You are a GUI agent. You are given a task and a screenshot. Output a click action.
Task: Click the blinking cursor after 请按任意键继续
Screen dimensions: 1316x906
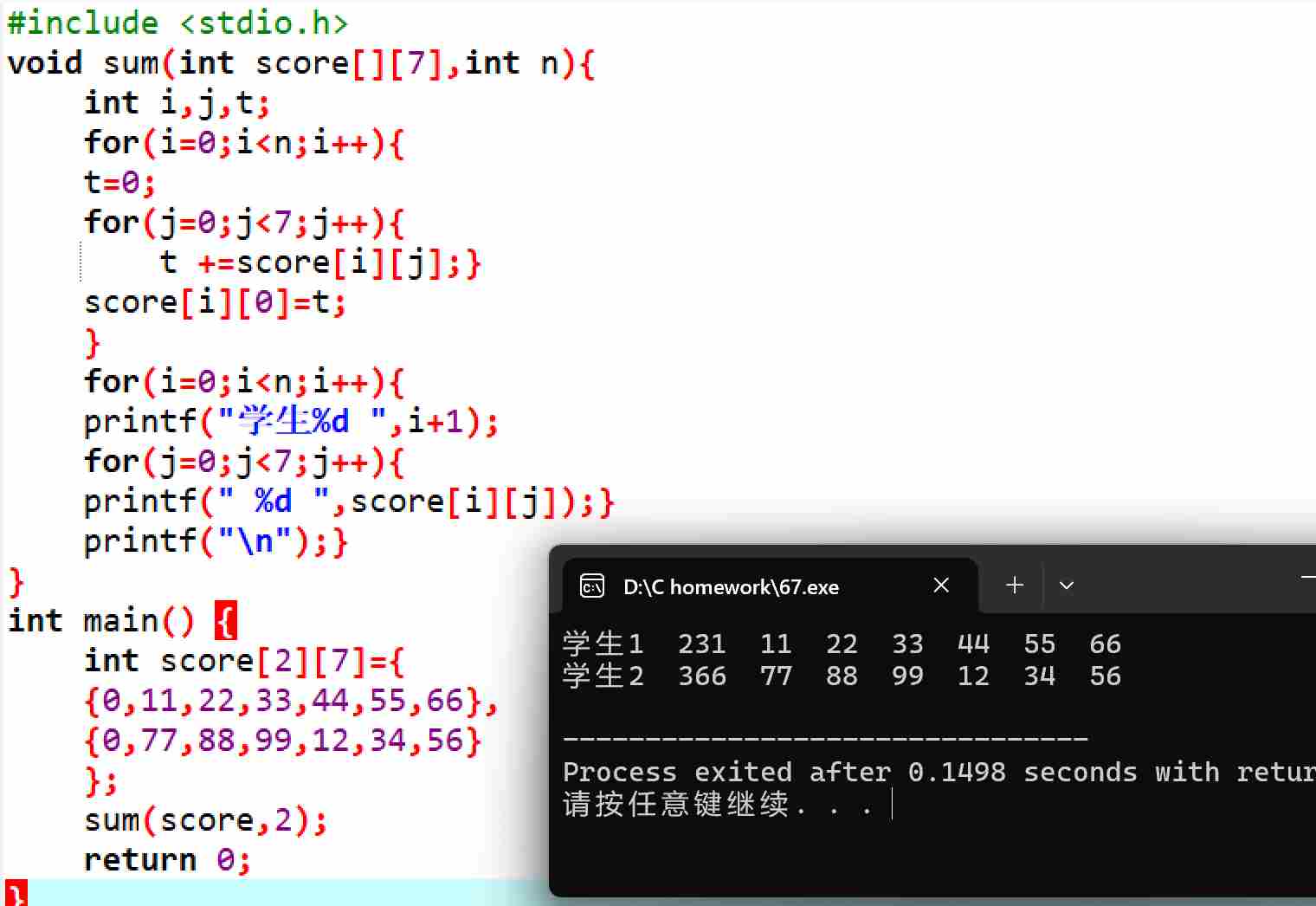pos(893,806)
